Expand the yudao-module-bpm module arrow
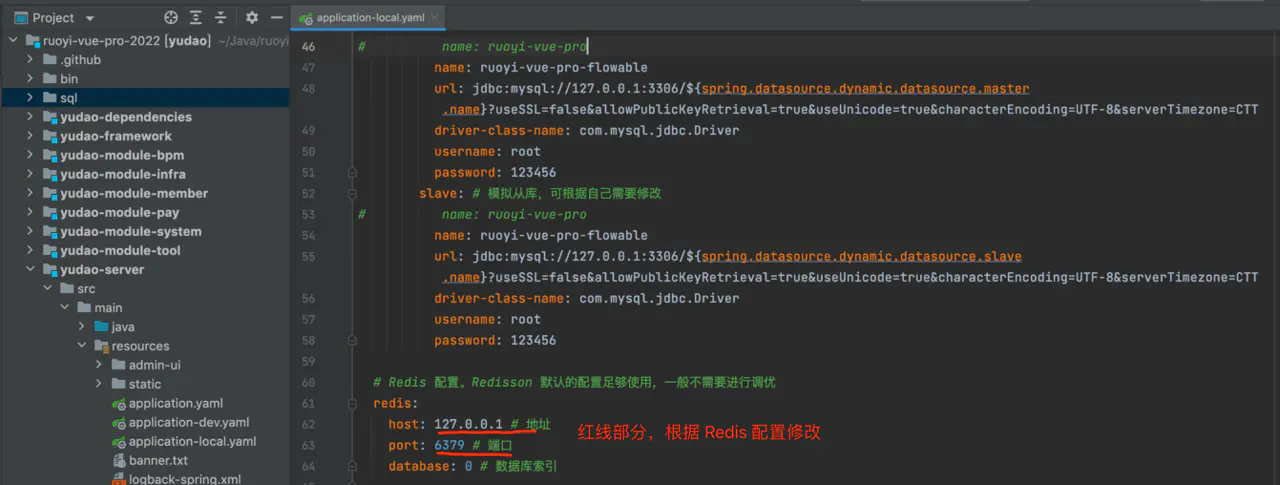 (x=32, y=155)
